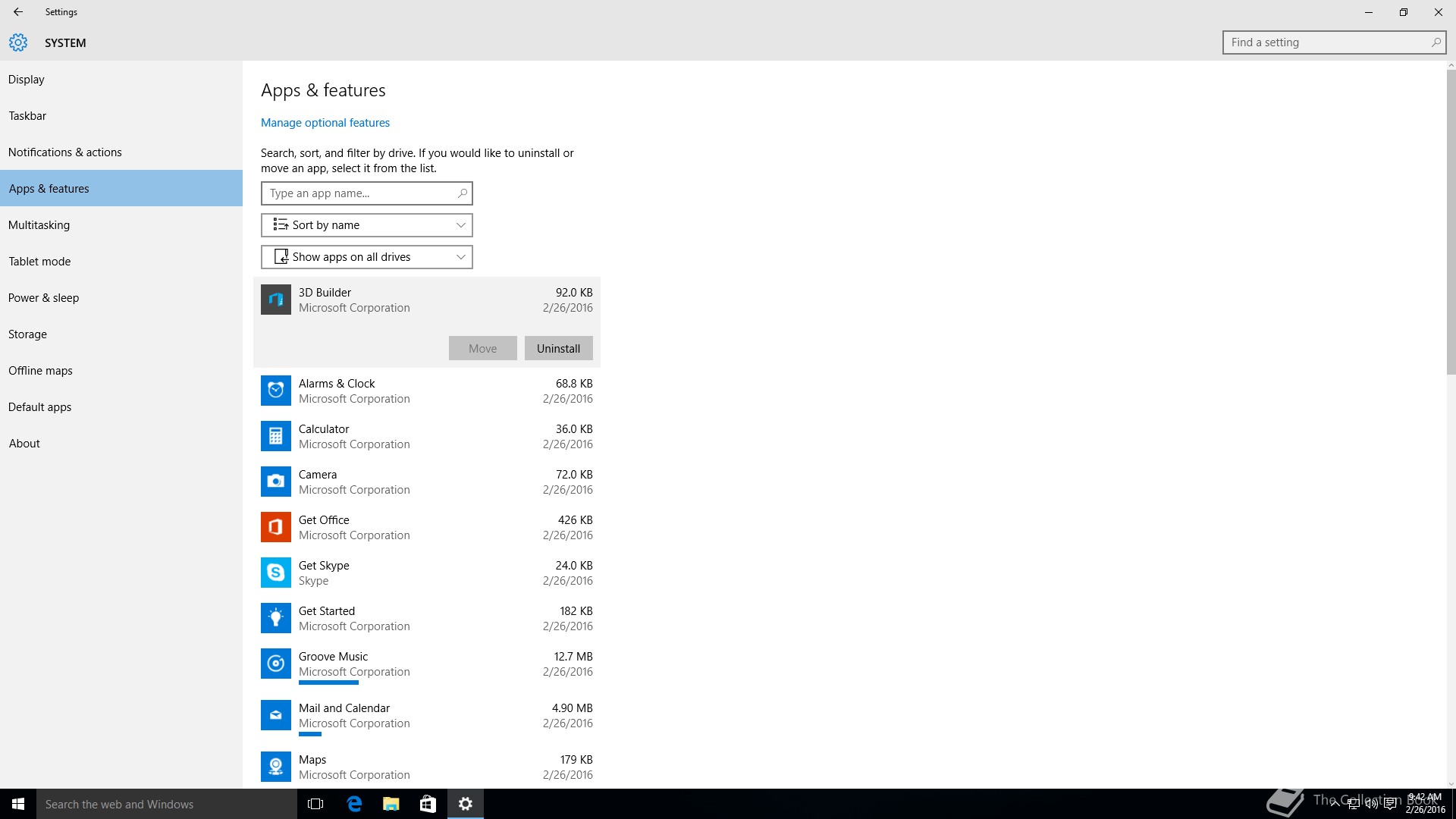Open Power & sleep settings
The width and height of the screenshot is (1456, 819).
121,298
